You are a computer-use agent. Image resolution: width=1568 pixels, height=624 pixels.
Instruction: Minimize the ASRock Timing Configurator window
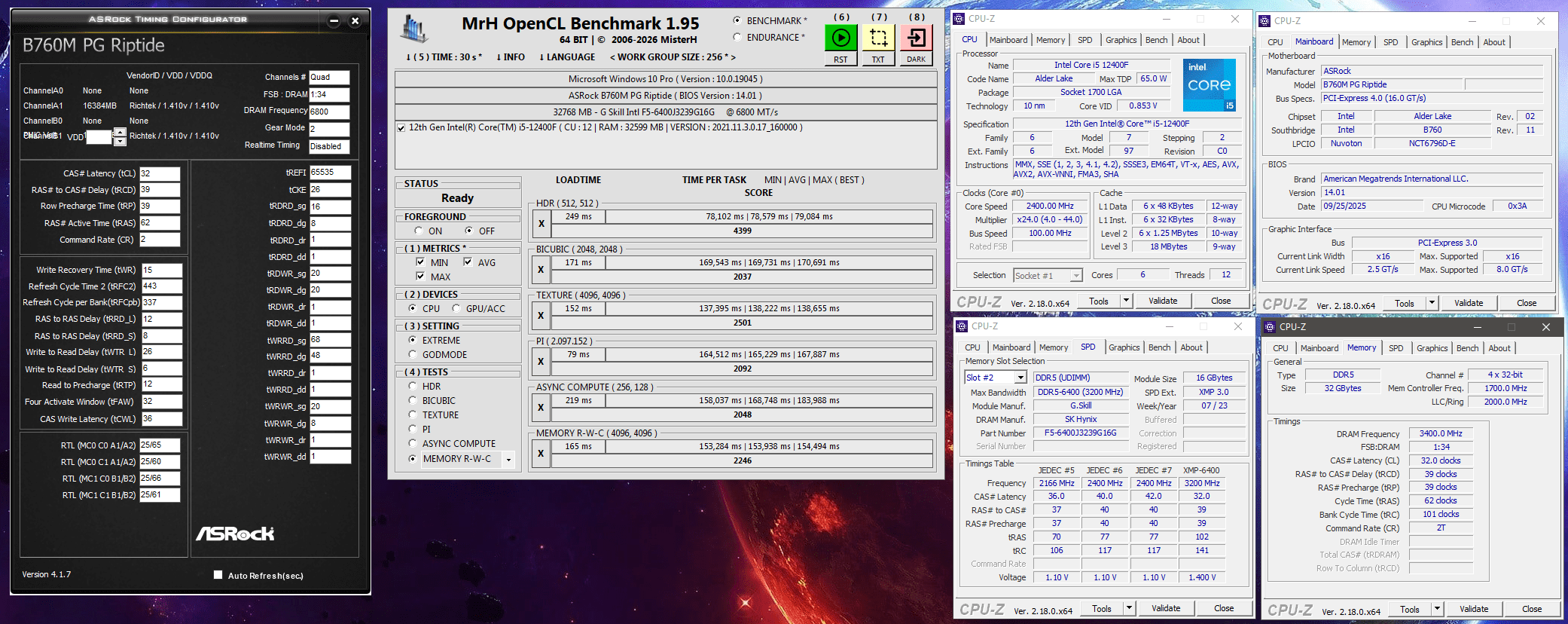pos(334,21)
